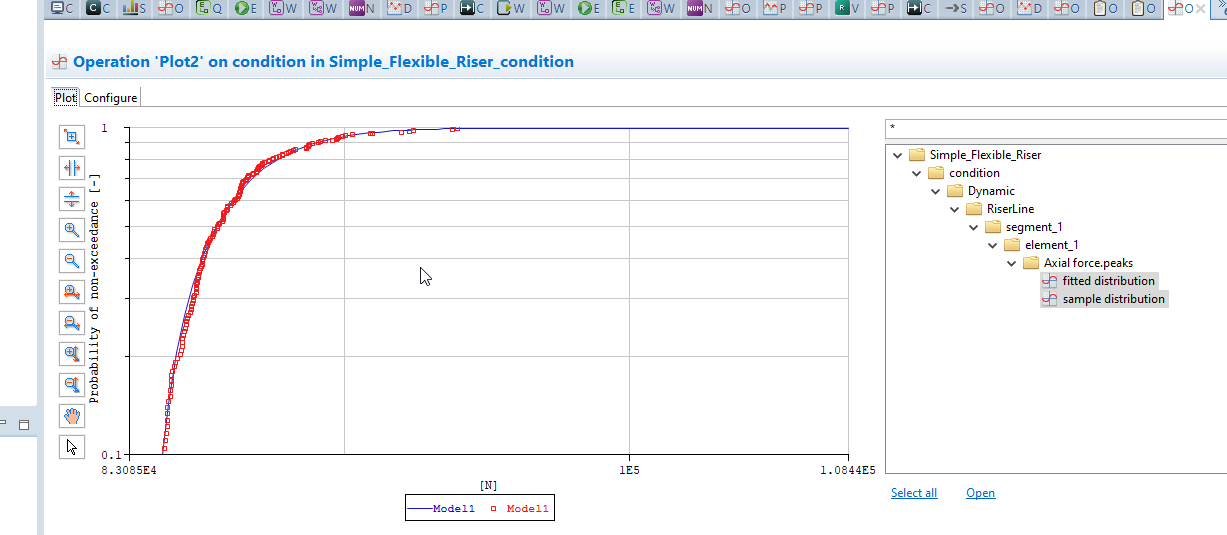This screenshot has height=535, width=1227.
Task: Open the Plot tab
Action: click(65, 98)
